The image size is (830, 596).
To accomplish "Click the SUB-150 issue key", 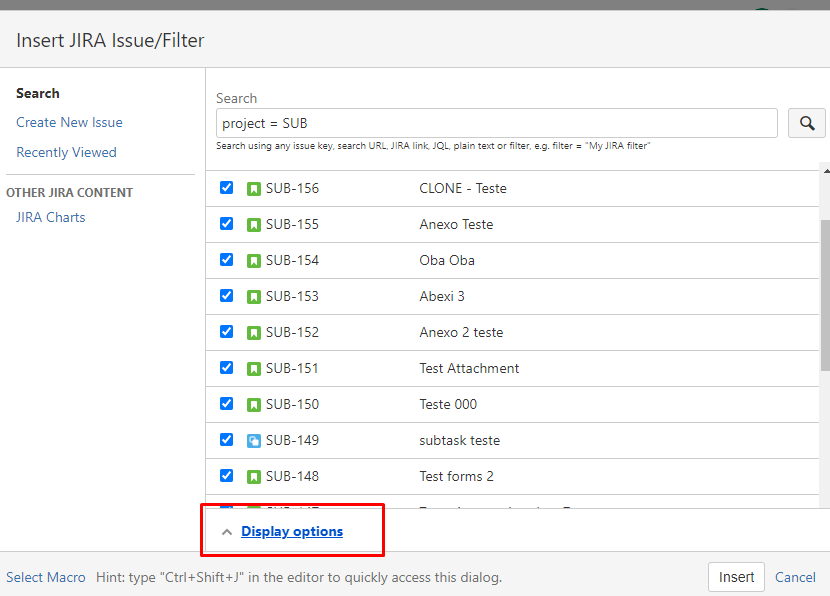I will pyautogui.click(x=292, y=404).
